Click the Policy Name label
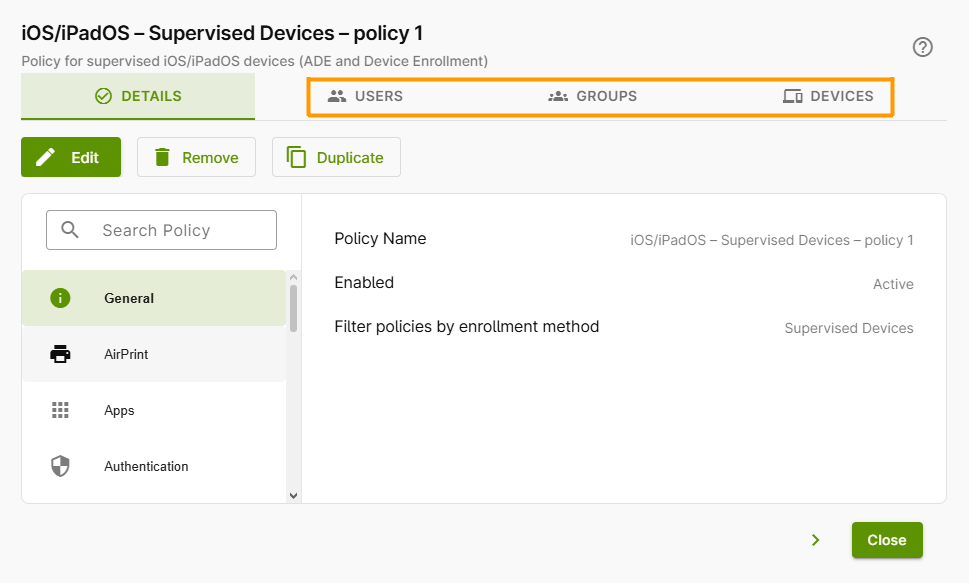Viewport: 969px width, 583px height. tap(380, 239)
